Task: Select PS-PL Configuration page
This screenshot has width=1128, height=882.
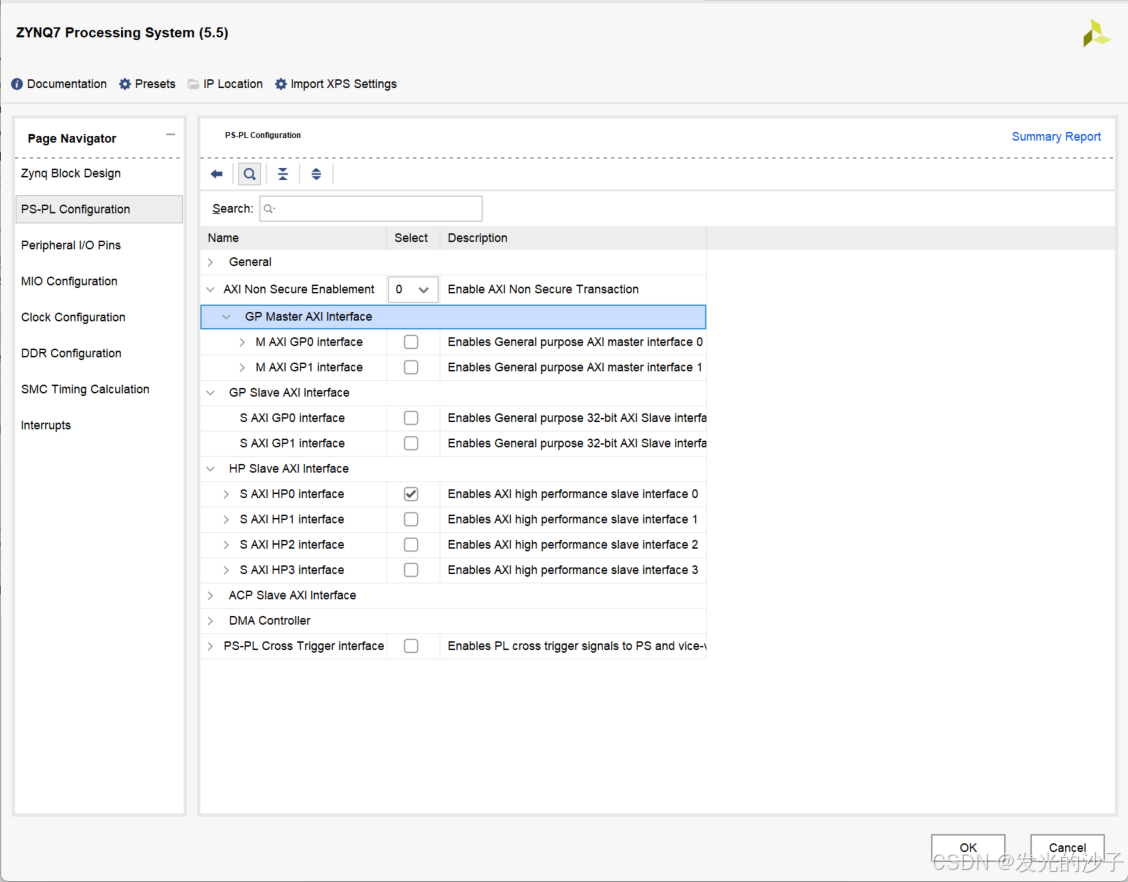Action: click(99, 209)
